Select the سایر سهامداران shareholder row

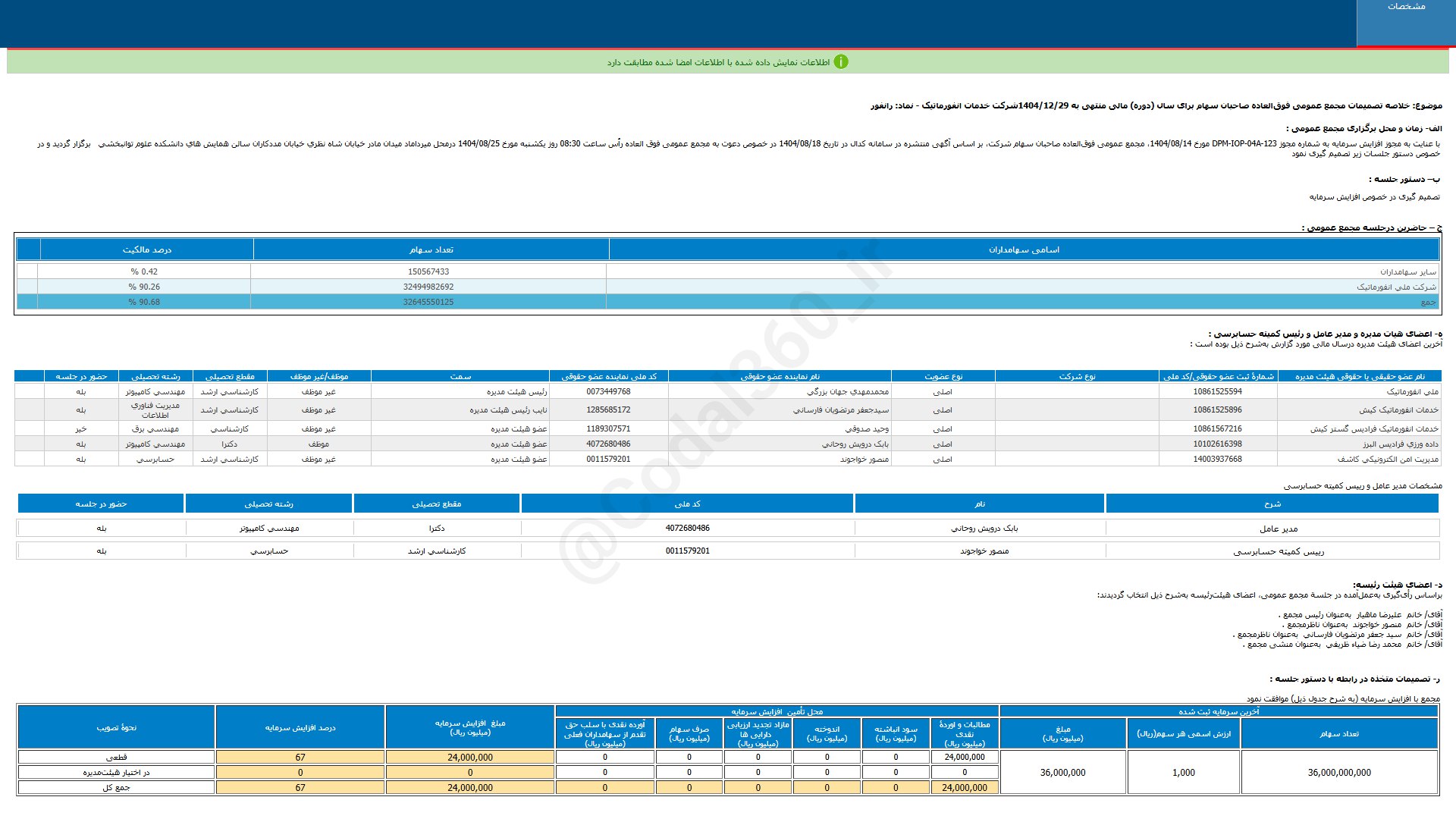tap(1407, 271)
